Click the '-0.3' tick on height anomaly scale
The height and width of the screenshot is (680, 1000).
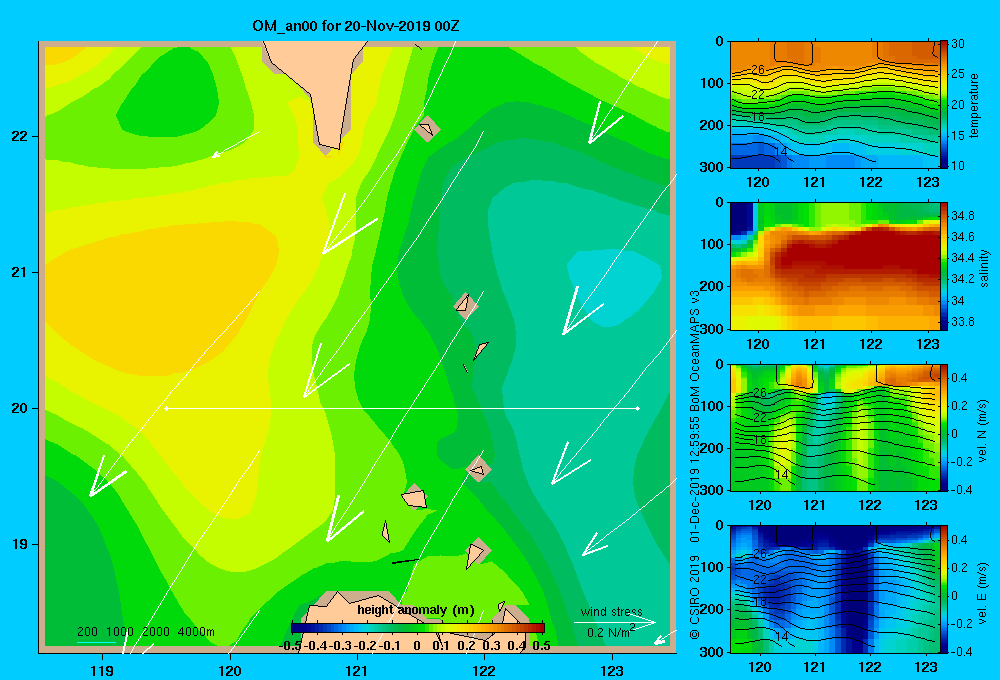point(340,646)
